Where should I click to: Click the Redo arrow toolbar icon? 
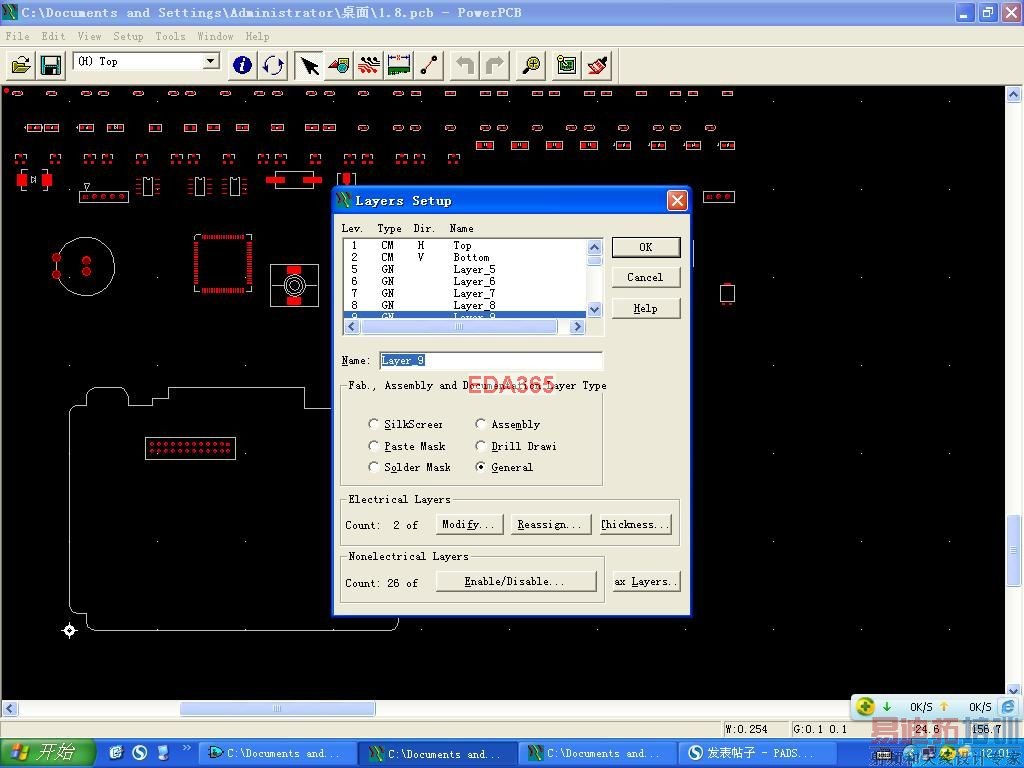click(495, 65)
